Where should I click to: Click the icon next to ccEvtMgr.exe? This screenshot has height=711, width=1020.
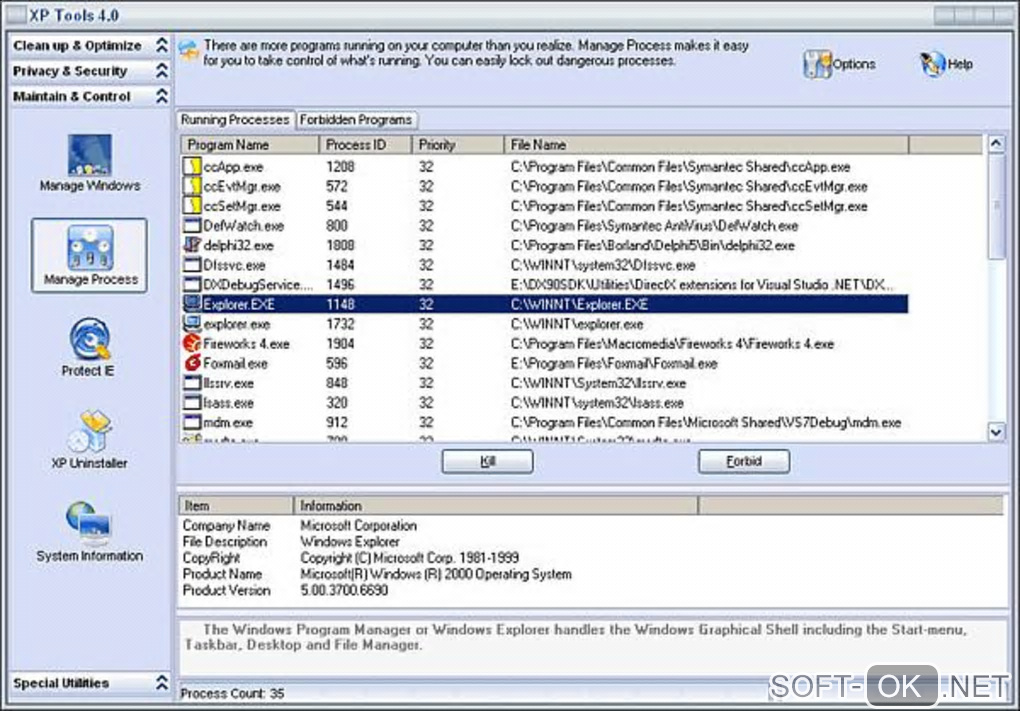[x=192, y=186]
